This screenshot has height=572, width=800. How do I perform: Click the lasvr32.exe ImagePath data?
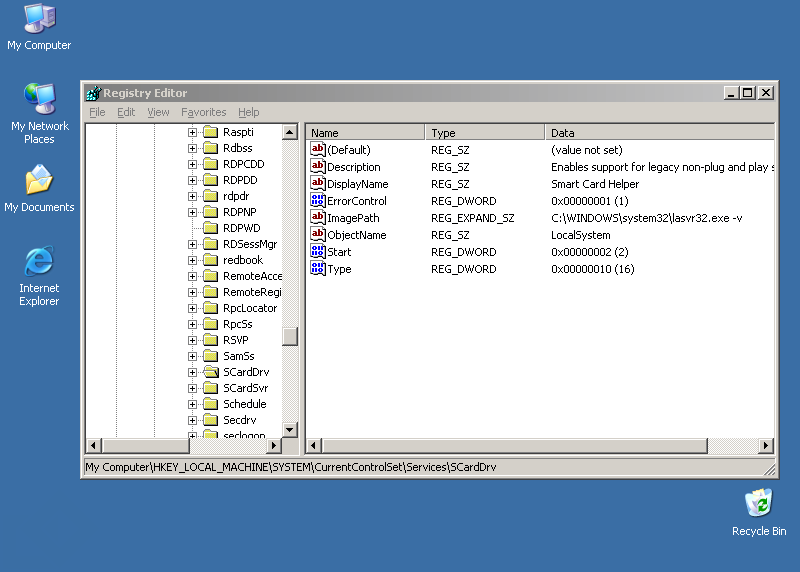tap(646, 218)
